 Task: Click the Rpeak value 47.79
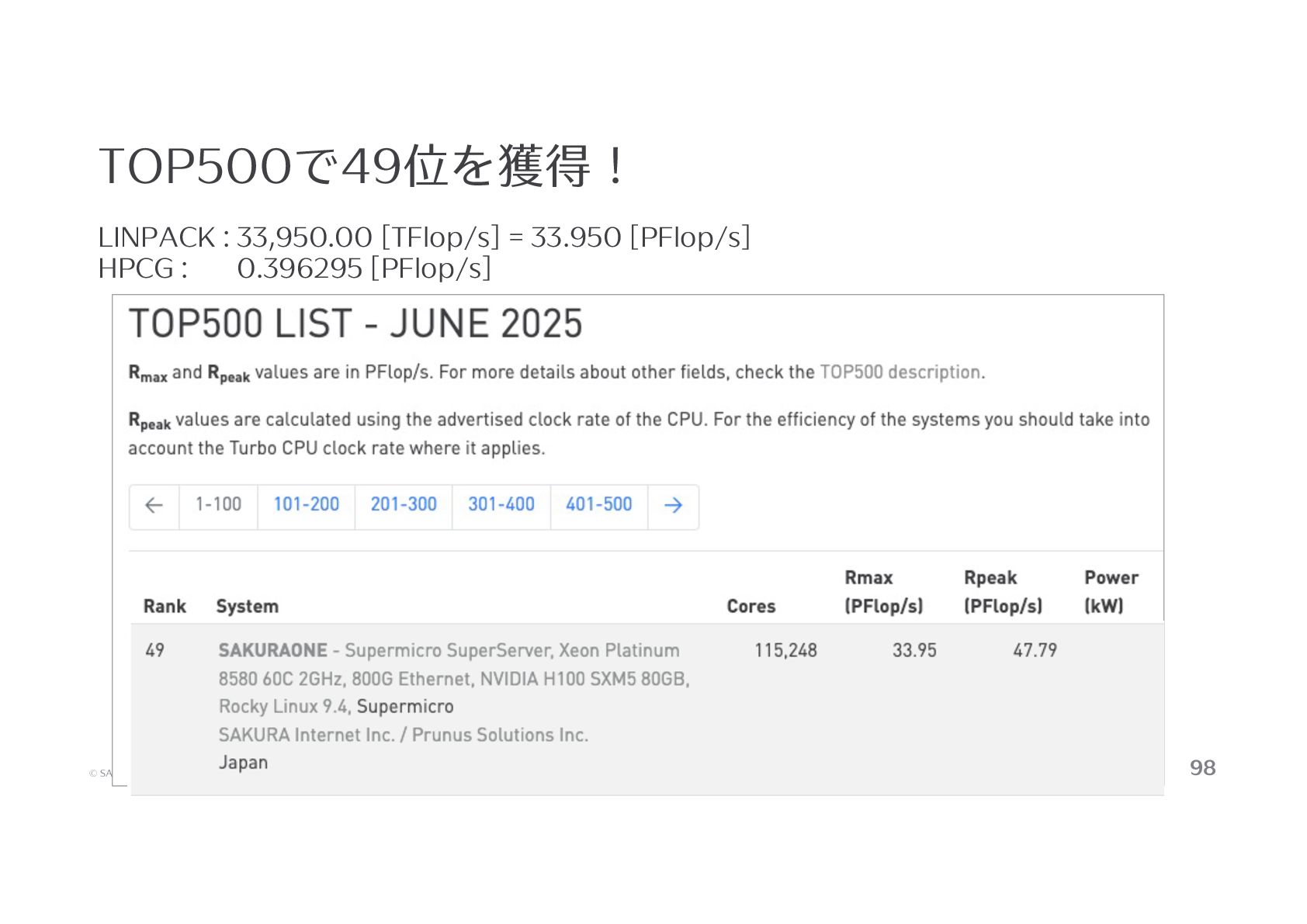1035,650
